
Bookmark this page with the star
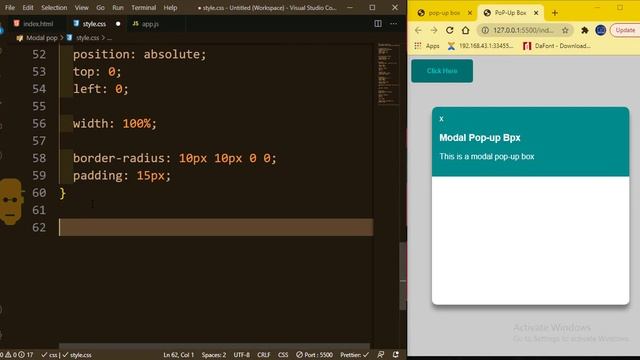(x=565, y=30)
